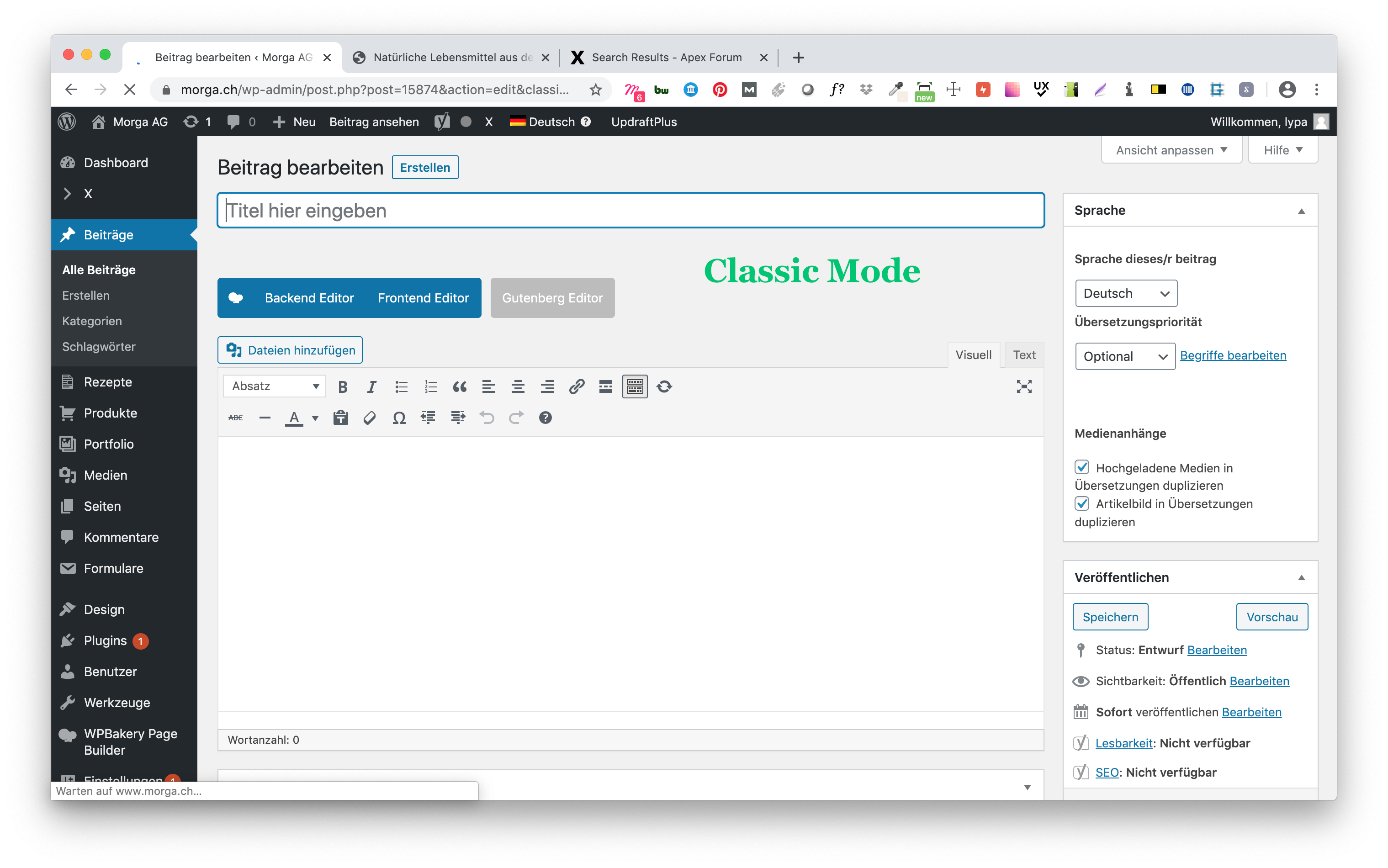Click Dateien hinzufügen button

coord(290,350)
